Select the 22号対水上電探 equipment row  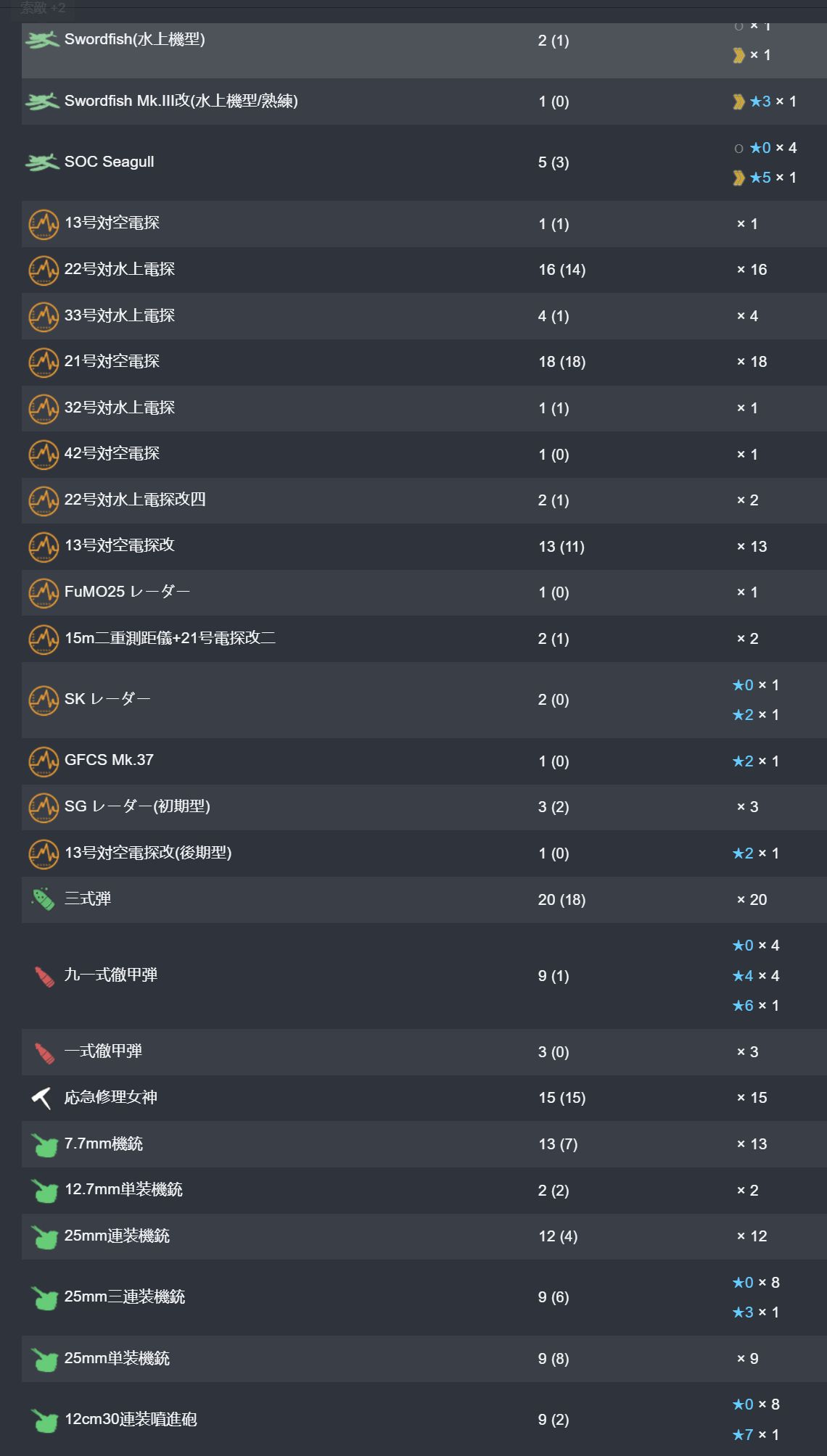(x=424, y=270)
